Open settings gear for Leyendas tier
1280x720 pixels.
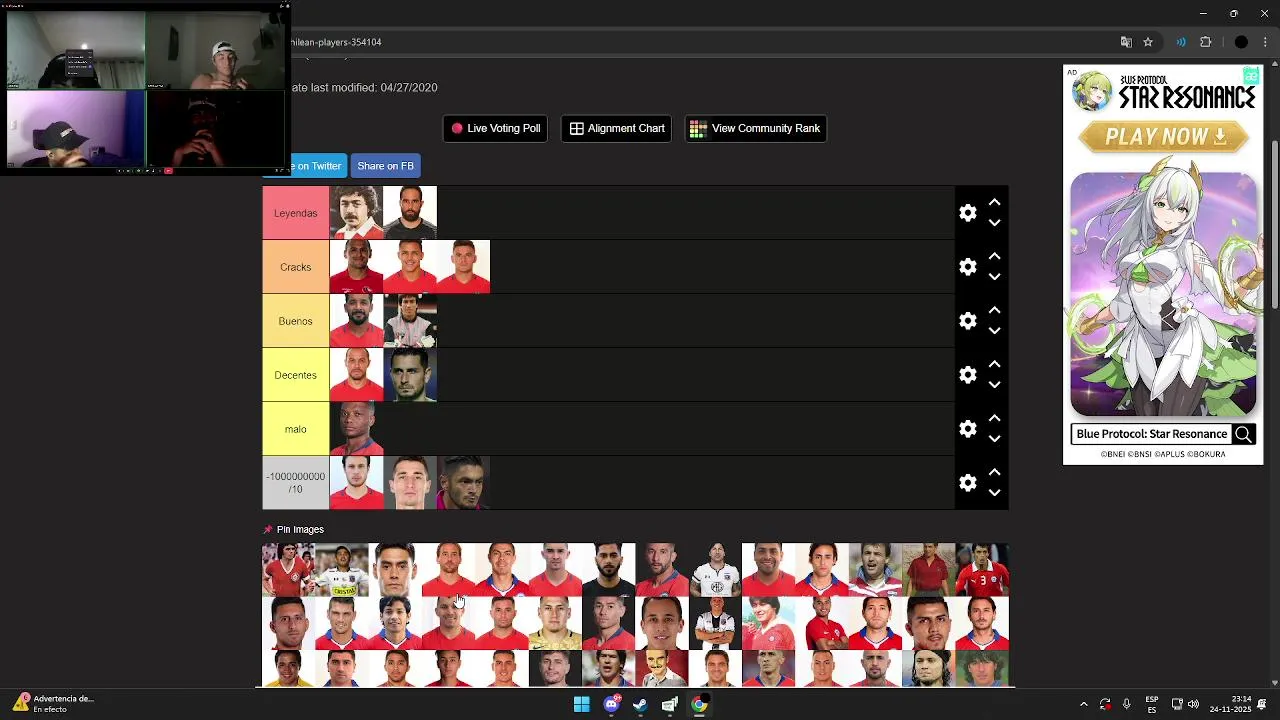pos(967,213)
